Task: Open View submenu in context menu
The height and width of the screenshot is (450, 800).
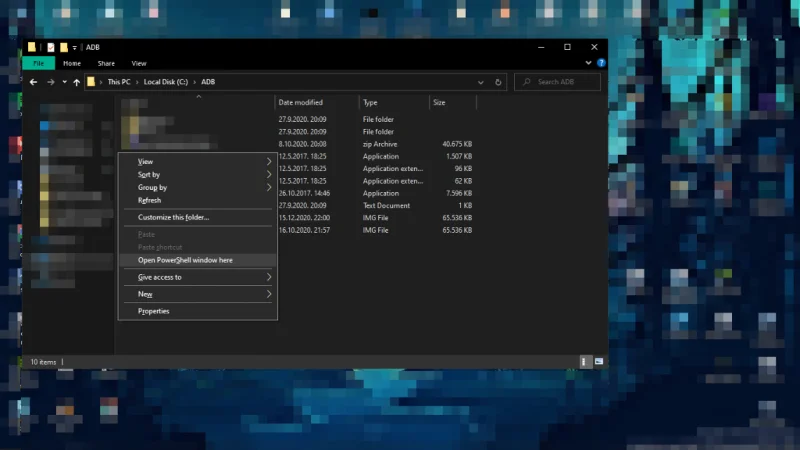Action: click(x=198, y=162)
